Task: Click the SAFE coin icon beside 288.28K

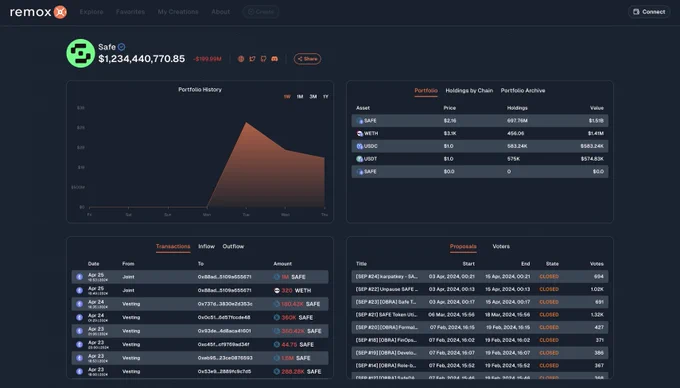Action: pos(277,372)
